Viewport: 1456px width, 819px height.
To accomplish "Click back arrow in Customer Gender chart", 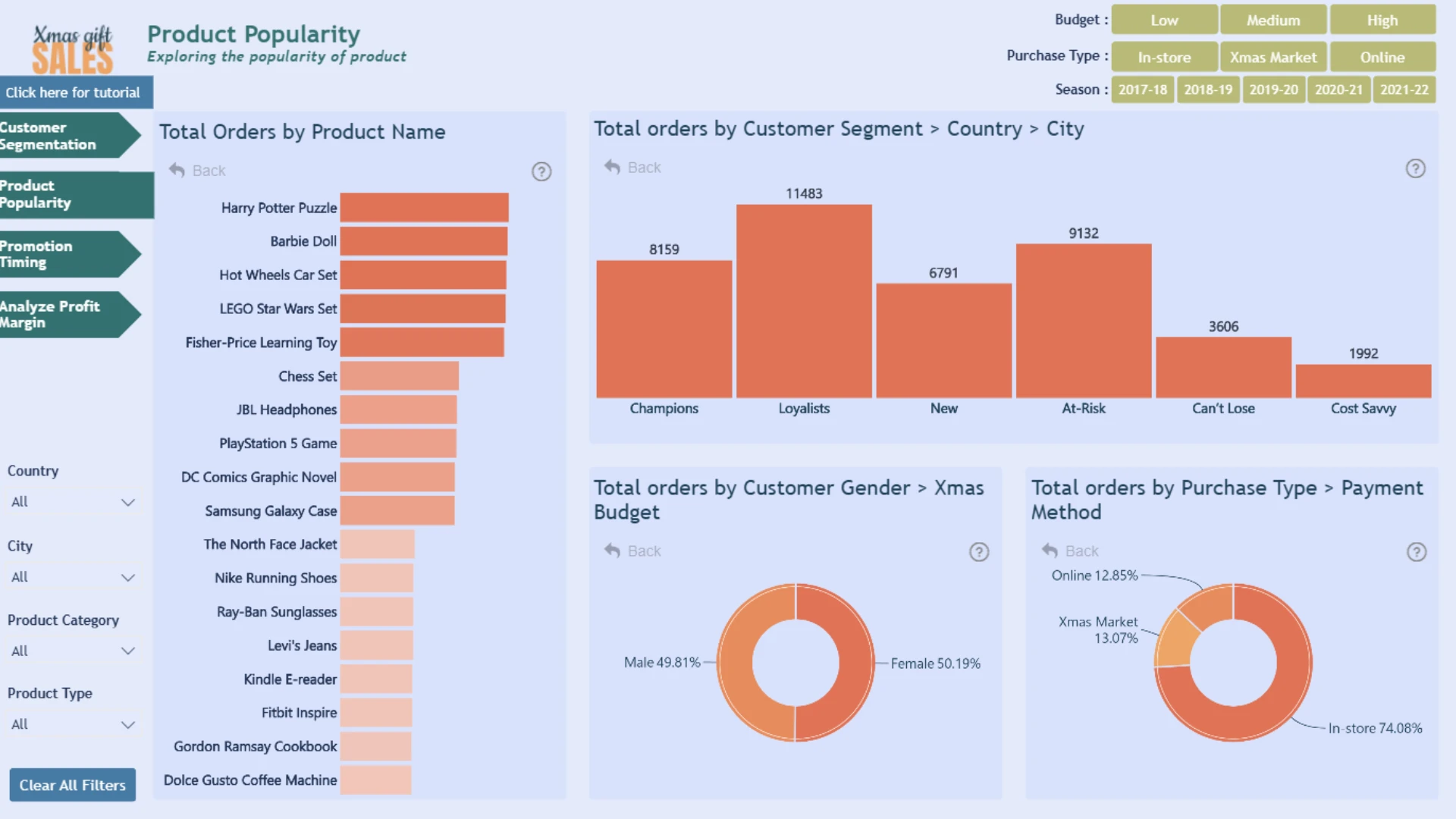I will [x=612, y=551].
